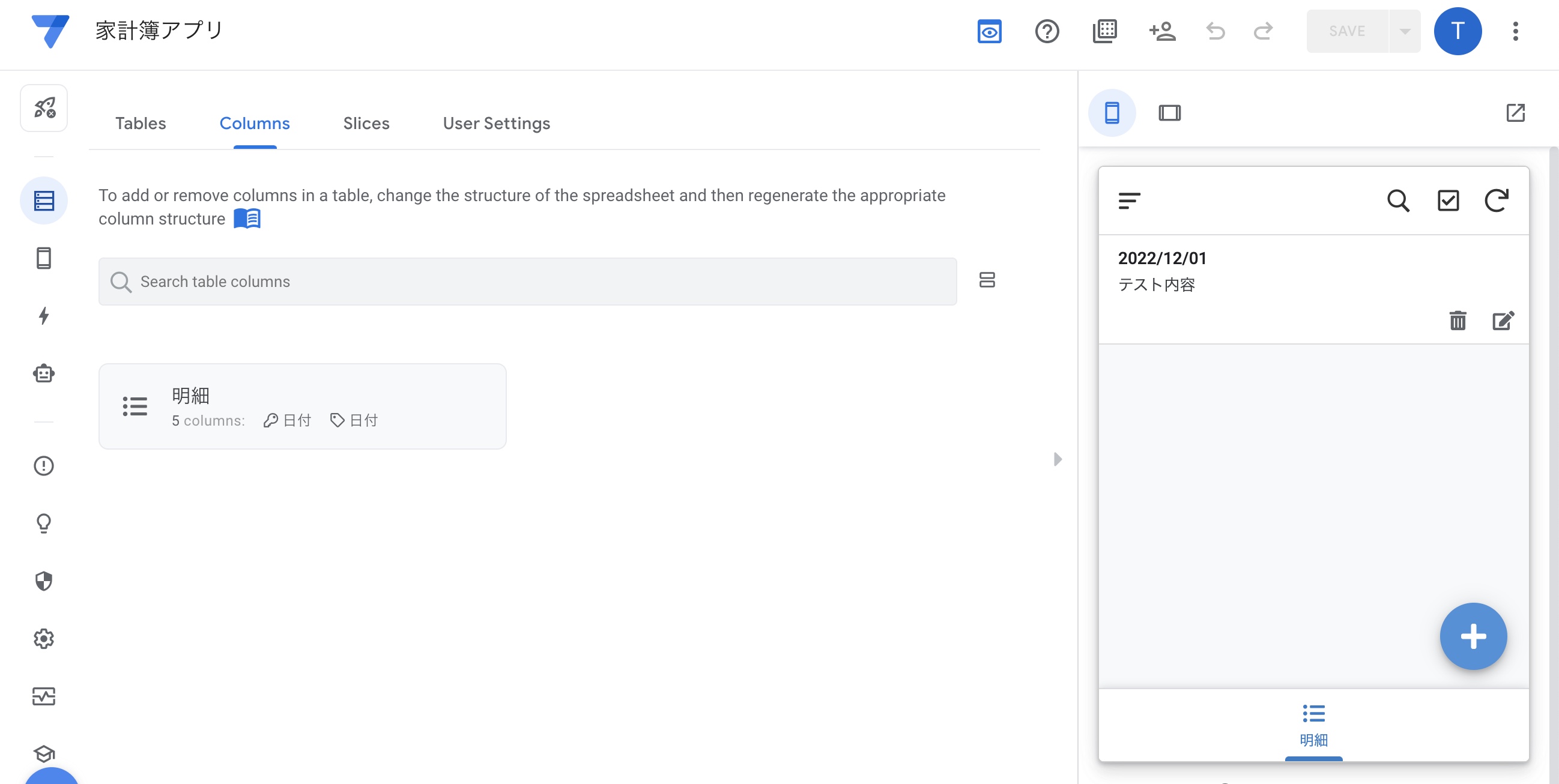Switch to the Tables tab

[140, 124]
